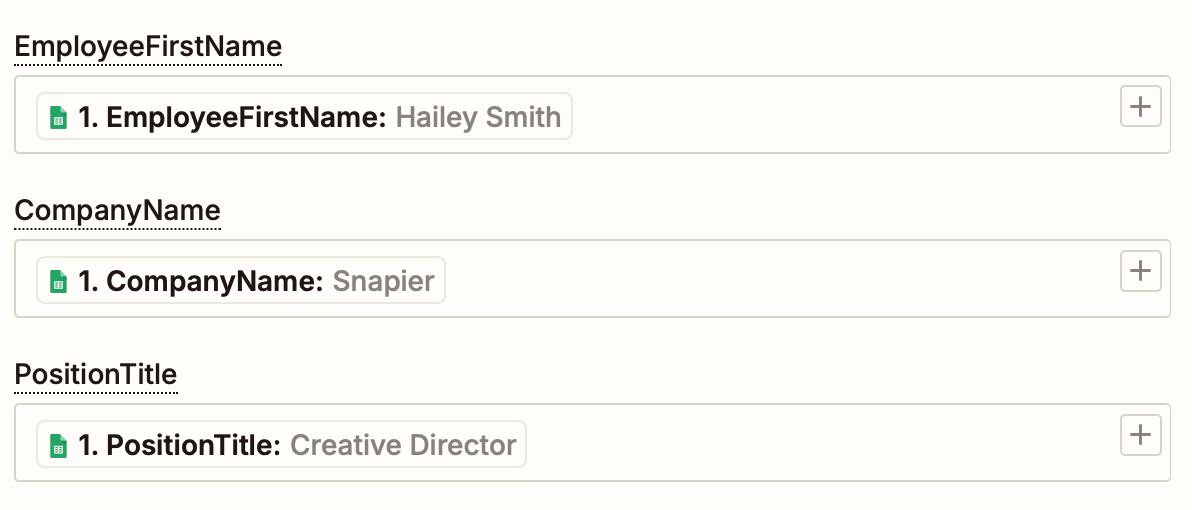Screen dimensions: 1192x510
Task: Click bold '1. PositionTitle:' pill text
Action: point(180,445)
